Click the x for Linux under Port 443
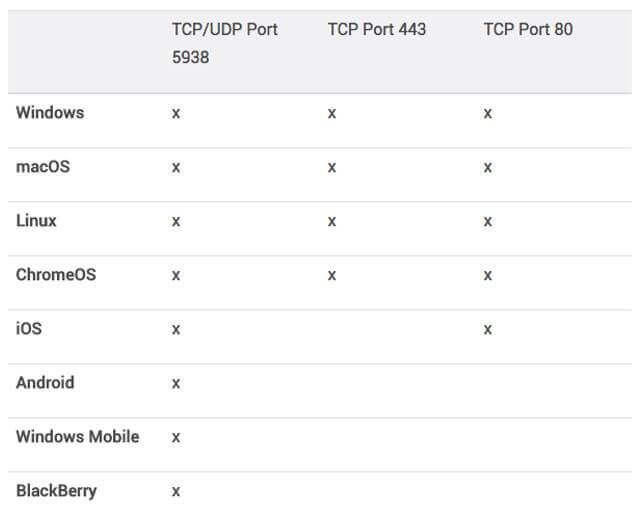 332,222
